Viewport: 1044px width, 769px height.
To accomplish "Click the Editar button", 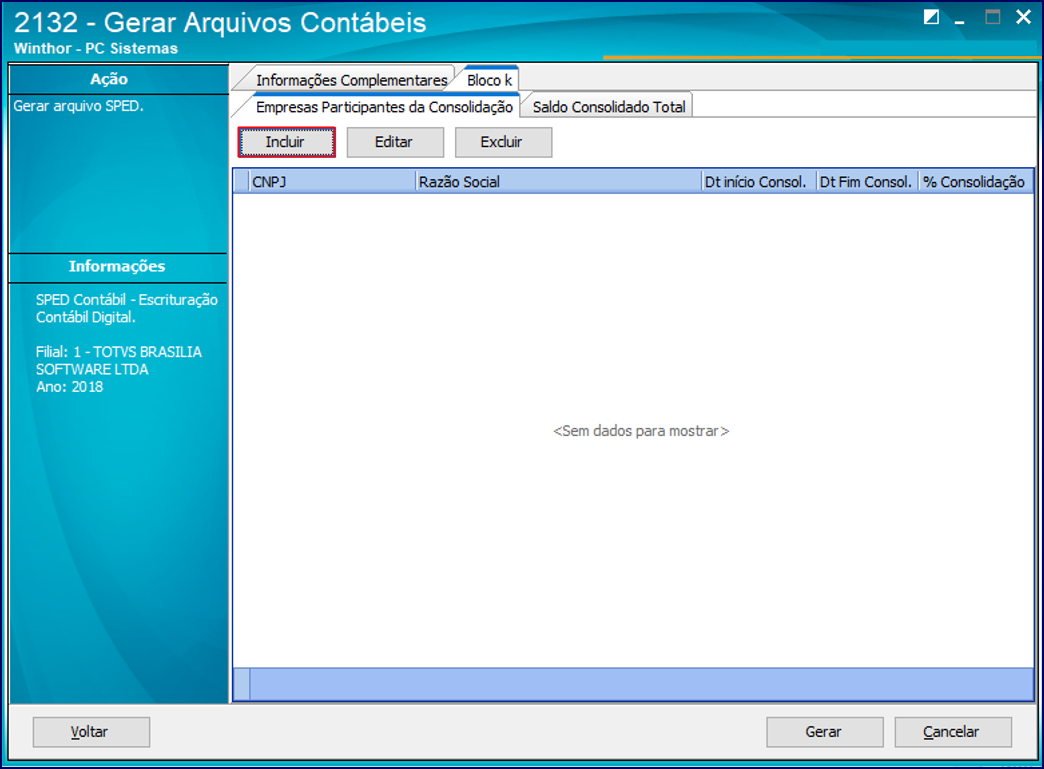I will pyautogui.click(x=395, y=142).
